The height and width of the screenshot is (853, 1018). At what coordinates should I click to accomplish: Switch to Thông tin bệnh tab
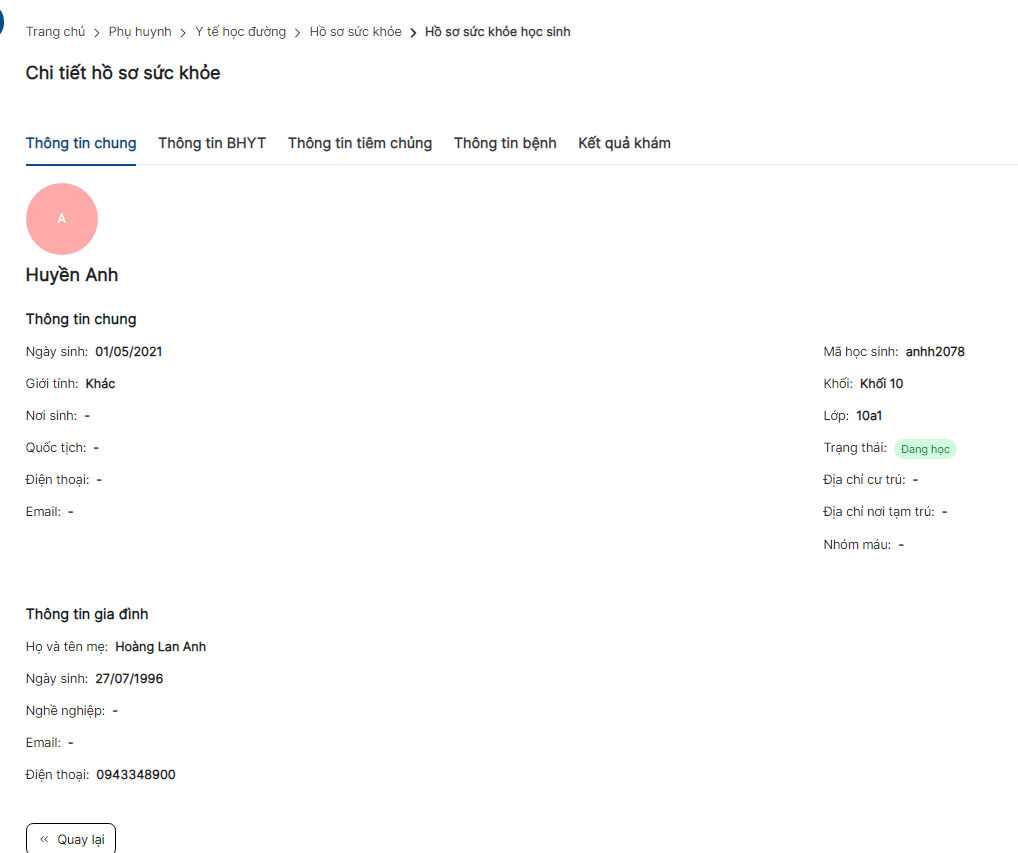point(505,143)
